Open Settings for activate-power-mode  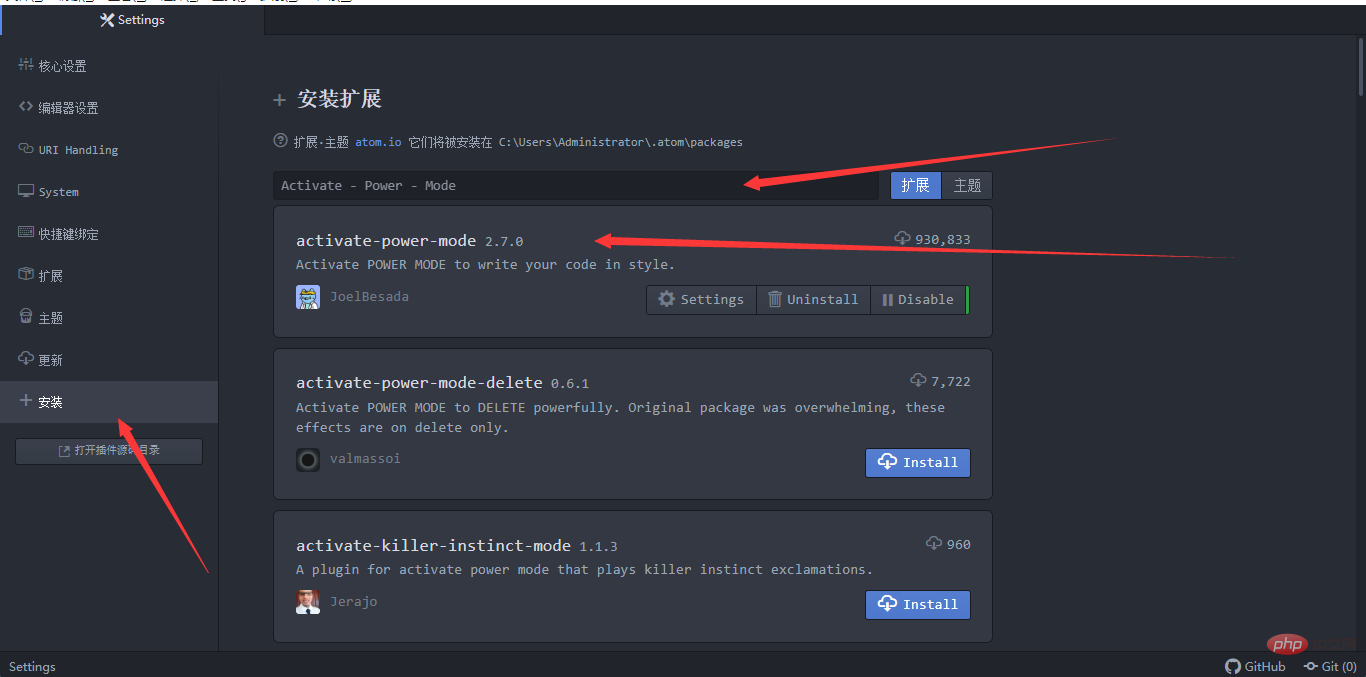[701, 300]
